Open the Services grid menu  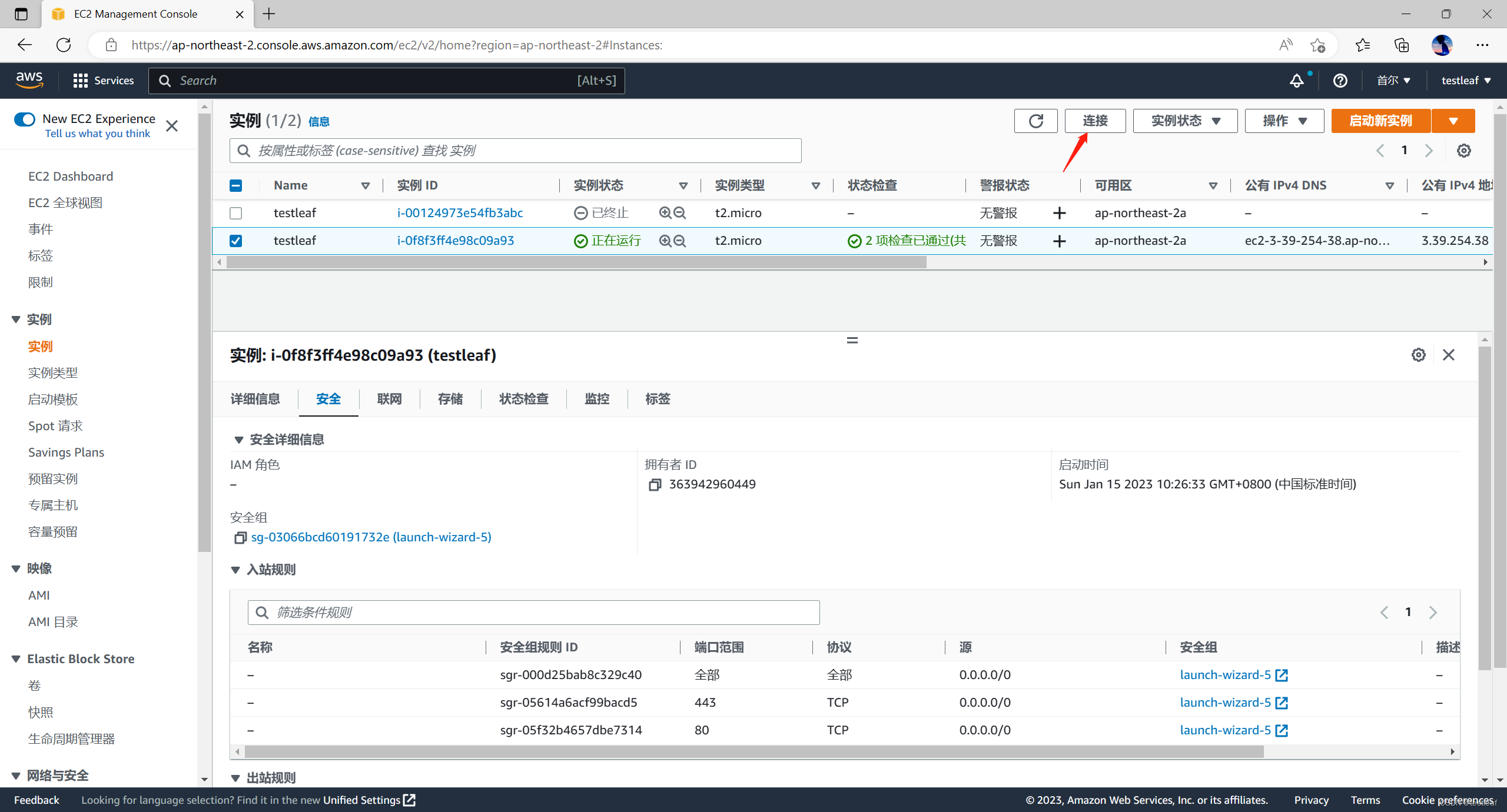tap(104, 81)
